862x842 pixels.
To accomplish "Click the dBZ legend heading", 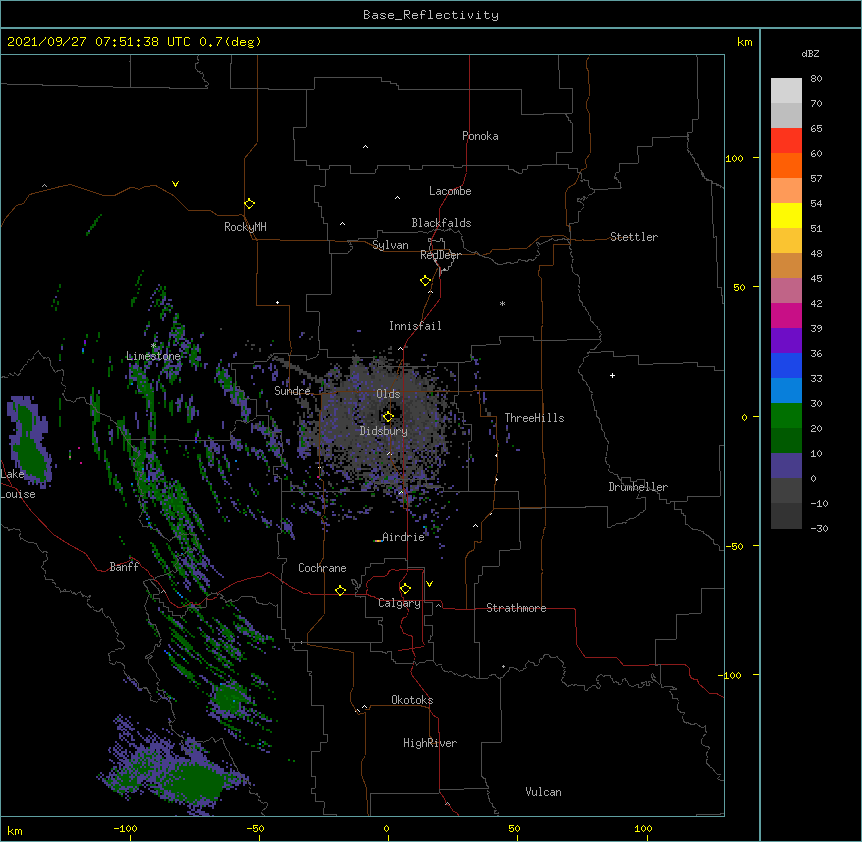I will pos(810,53).
